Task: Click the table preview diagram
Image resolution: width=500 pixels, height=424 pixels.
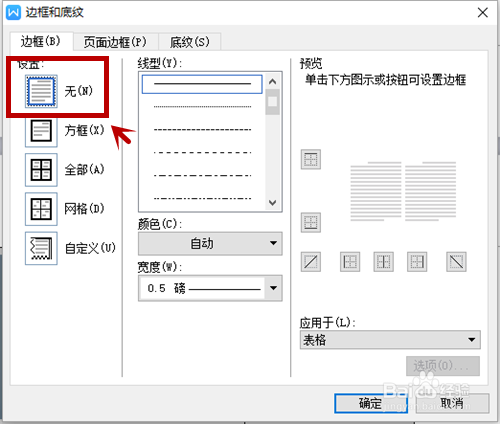Action: click(403, 191)
